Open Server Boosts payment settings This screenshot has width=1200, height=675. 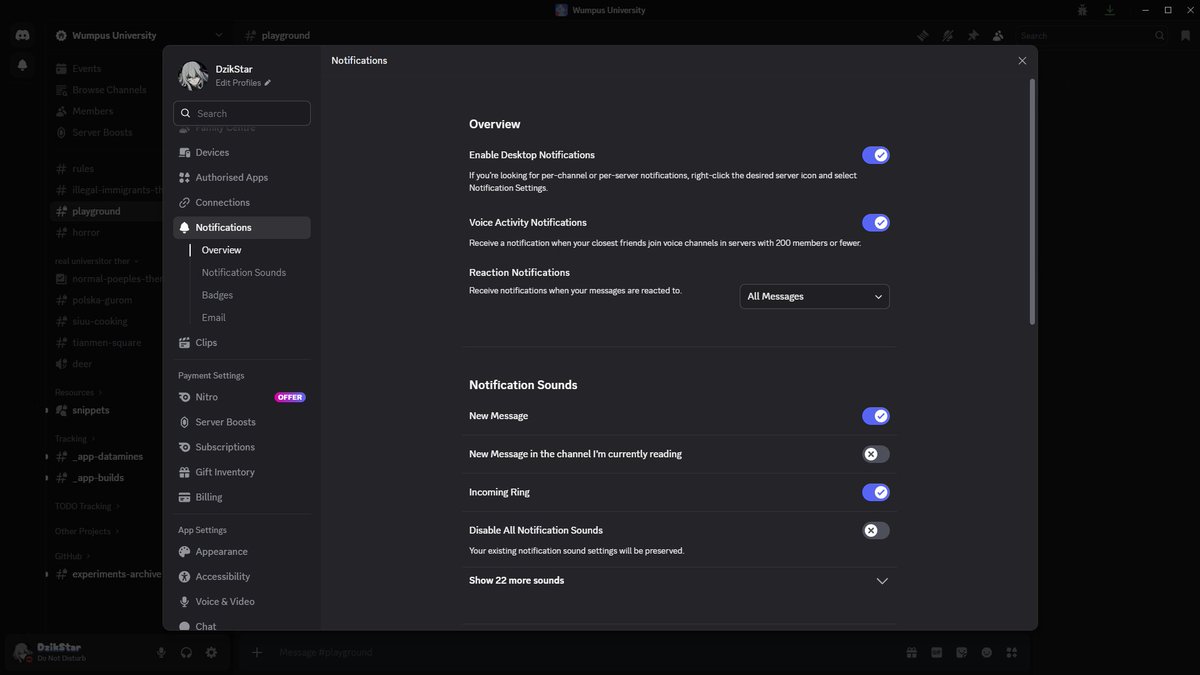(241, 422)
